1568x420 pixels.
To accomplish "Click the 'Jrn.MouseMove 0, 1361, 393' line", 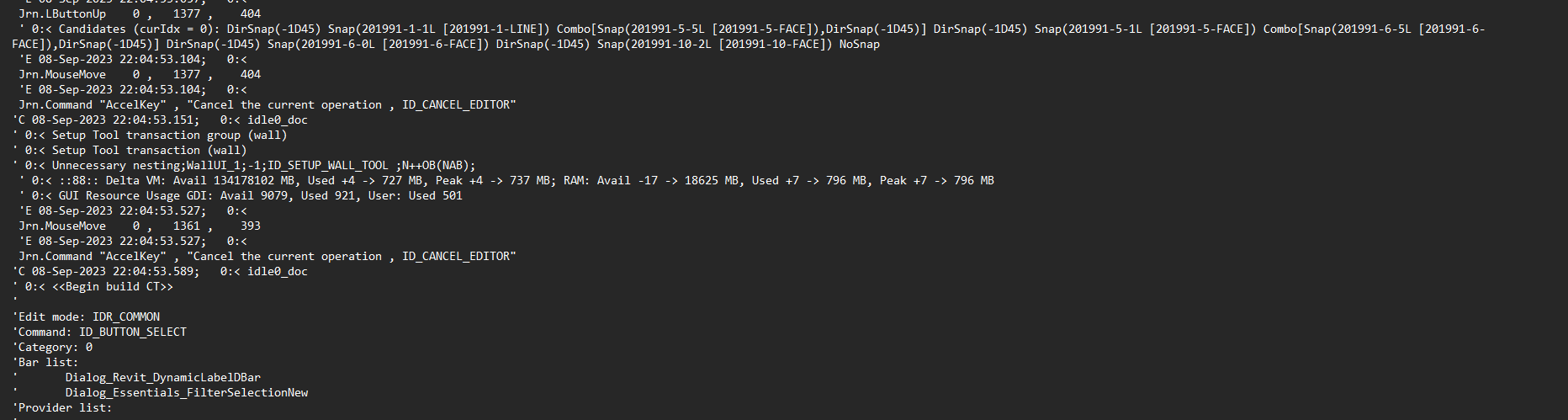I will pyautogui.click(x=140, y=226).
